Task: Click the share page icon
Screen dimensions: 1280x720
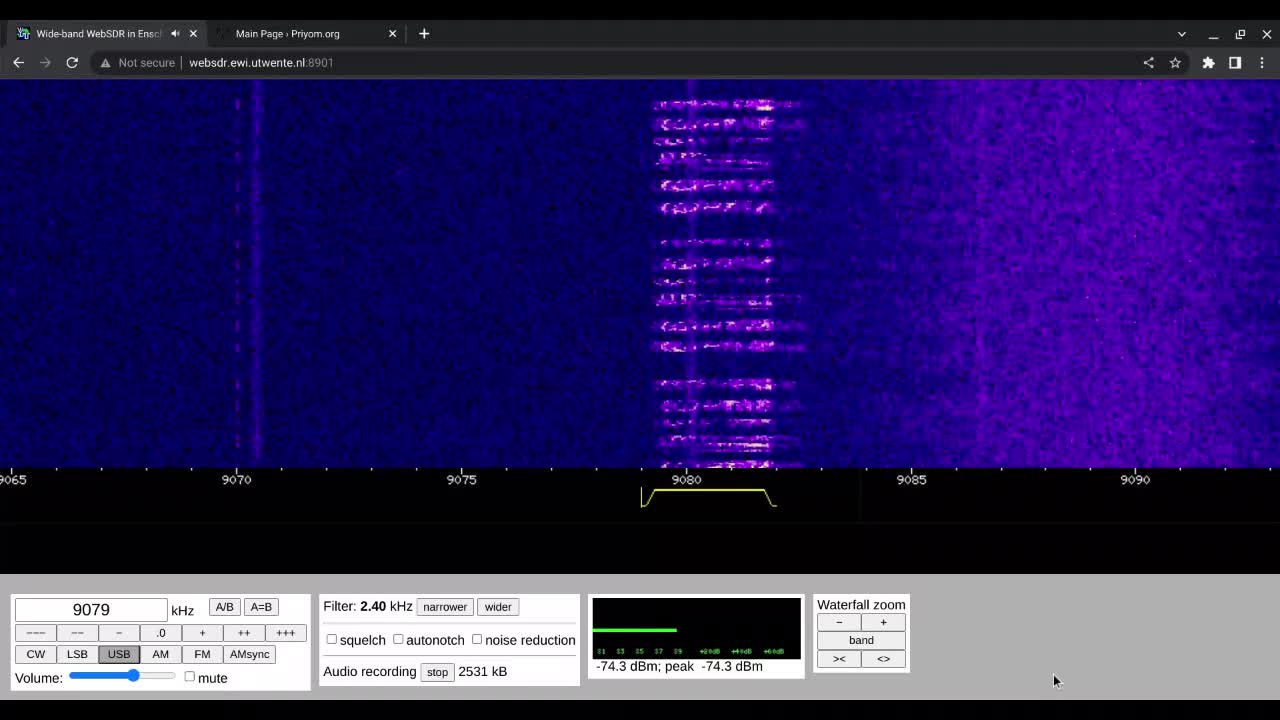Action: coord(1148,62)
